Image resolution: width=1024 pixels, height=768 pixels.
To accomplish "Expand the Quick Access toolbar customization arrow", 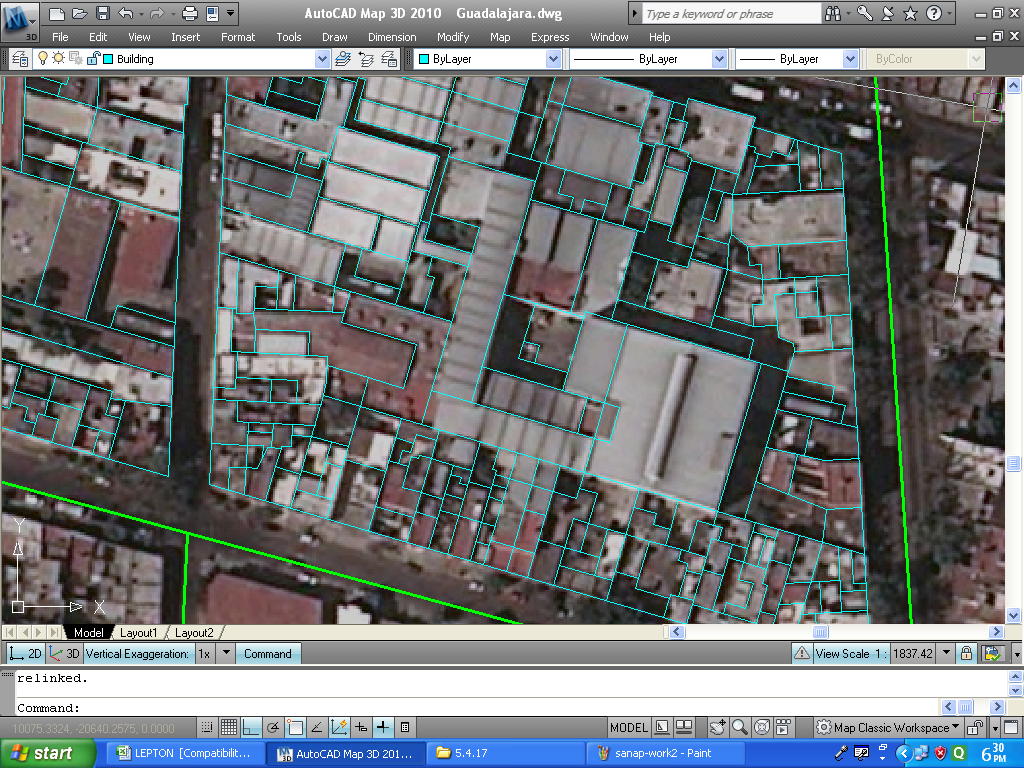I will pos(231,13).
